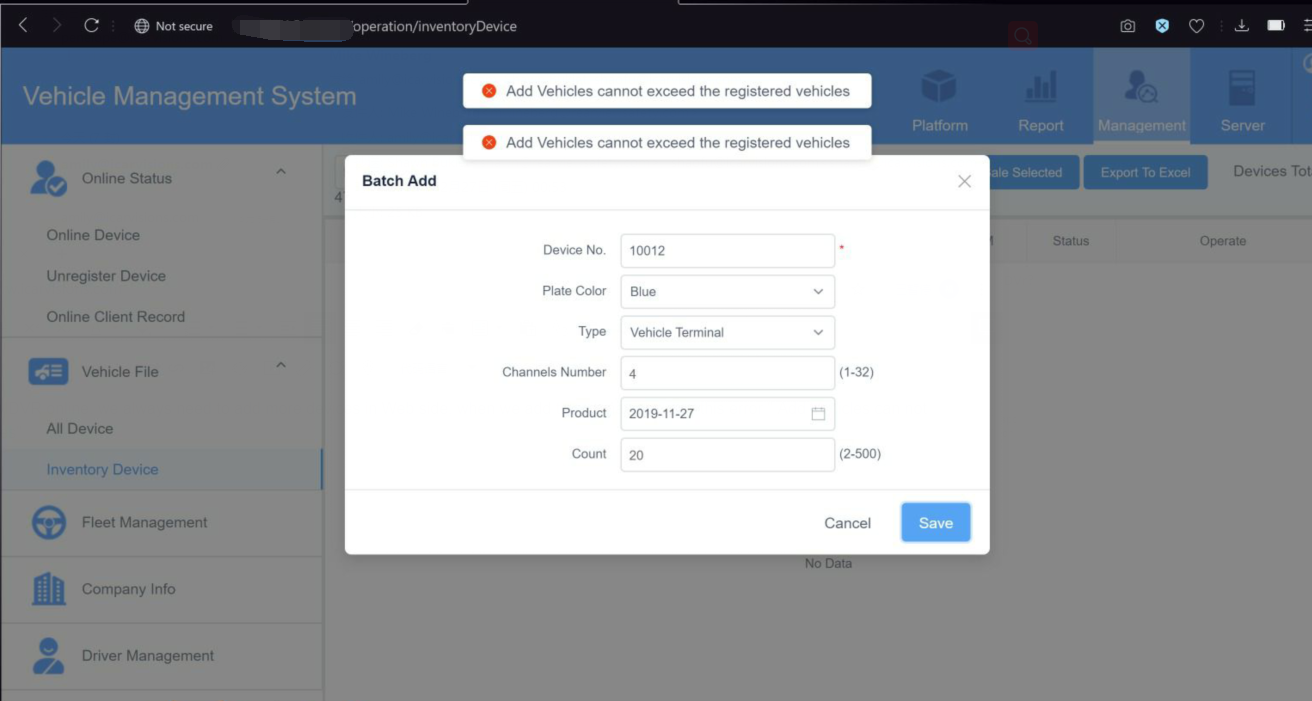Image resolution: width=1312 pixels, height=701 pixels.
Task: Click the Batch Add dialog title
Action: pyautogui.click(x=399, y=181)
